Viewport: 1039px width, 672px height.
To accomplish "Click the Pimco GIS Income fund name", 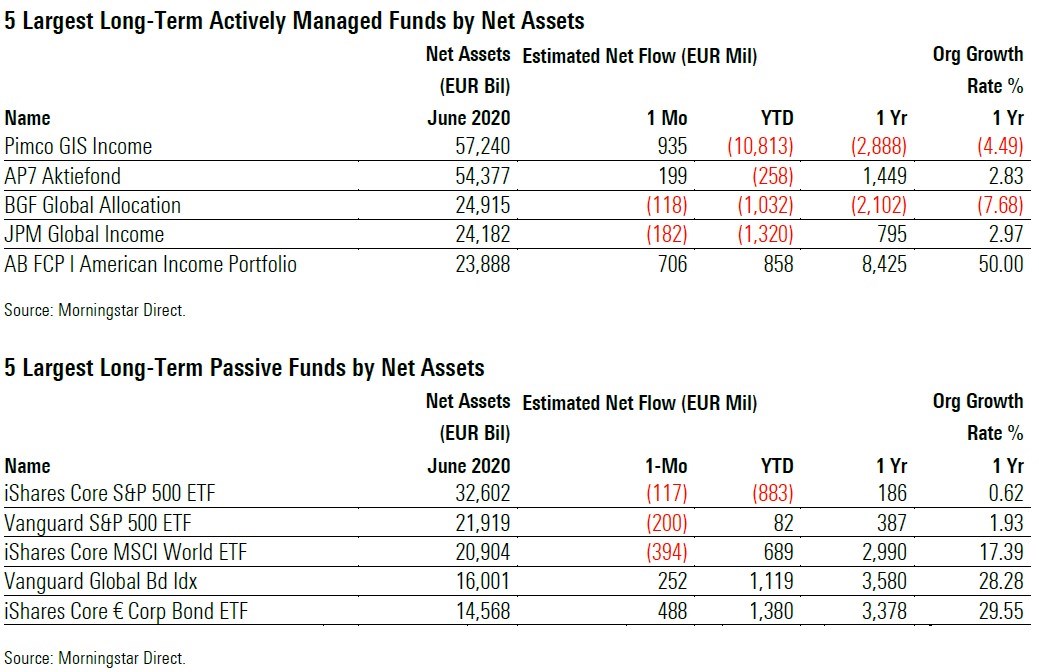I will pos(79,147).
